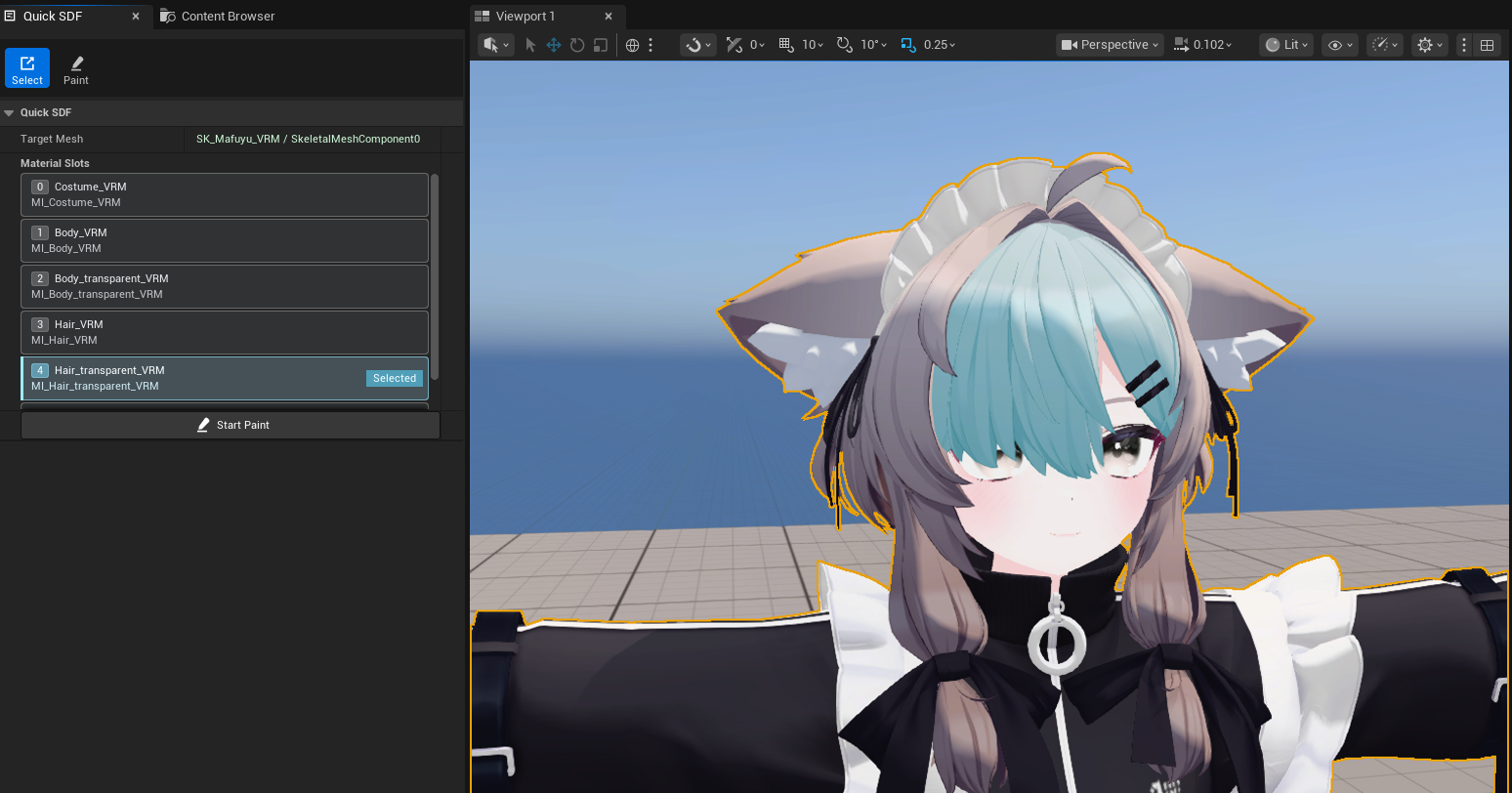Open the performance and scalability gauge menu
Screen dimensions: 1512x793
pyautogui.click(x=1384, y=45)
